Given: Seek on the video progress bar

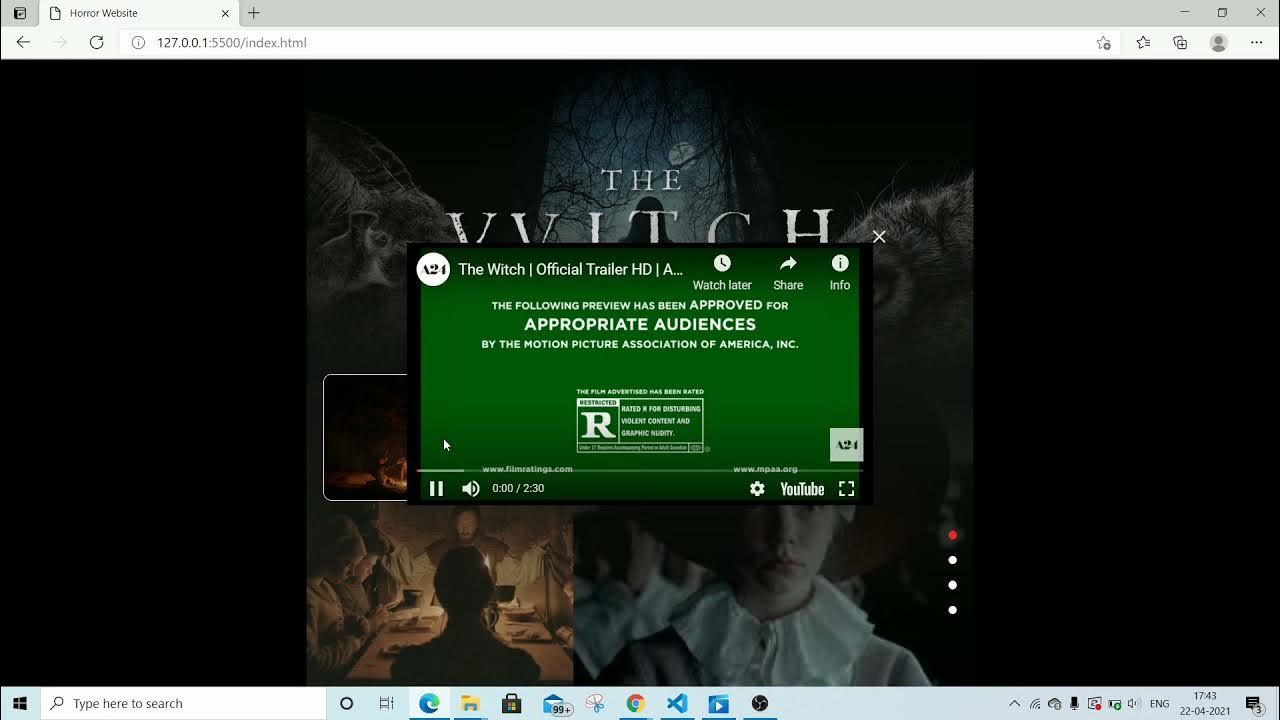Looking at the screenshot, I should (640, 469).
